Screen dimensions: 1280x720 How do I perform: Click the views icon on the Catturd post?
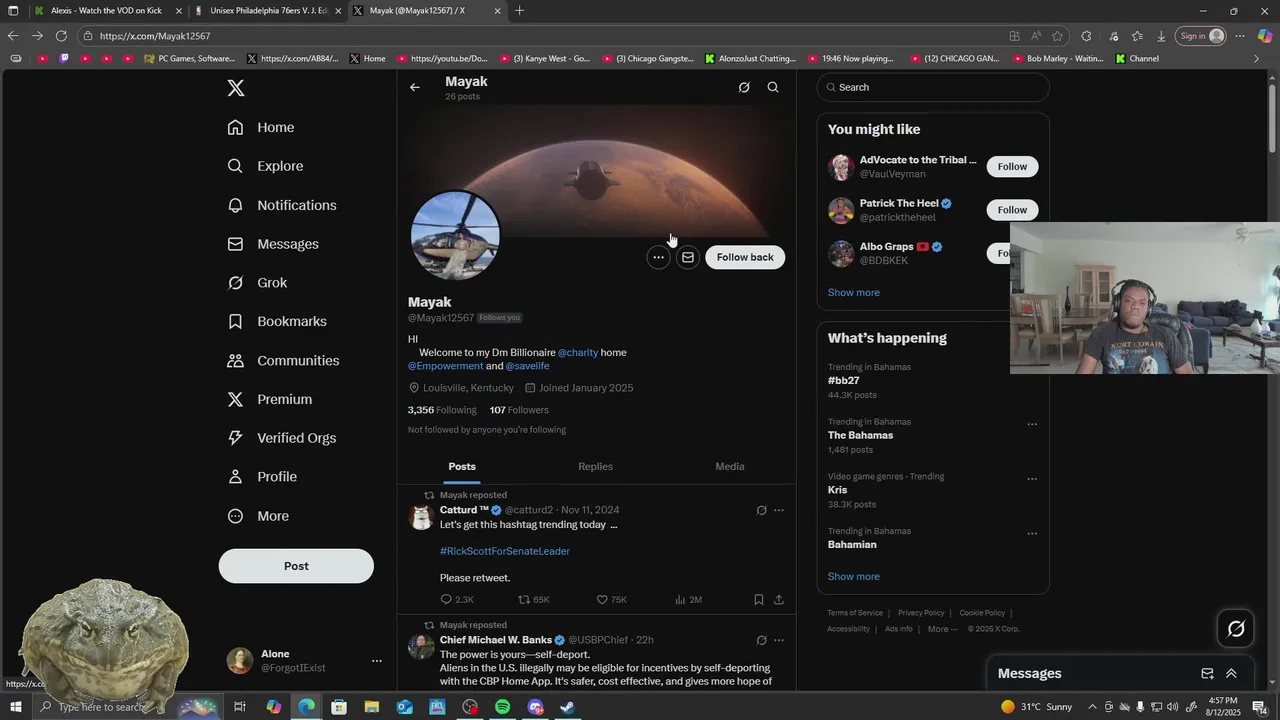[x=680, y=600]
